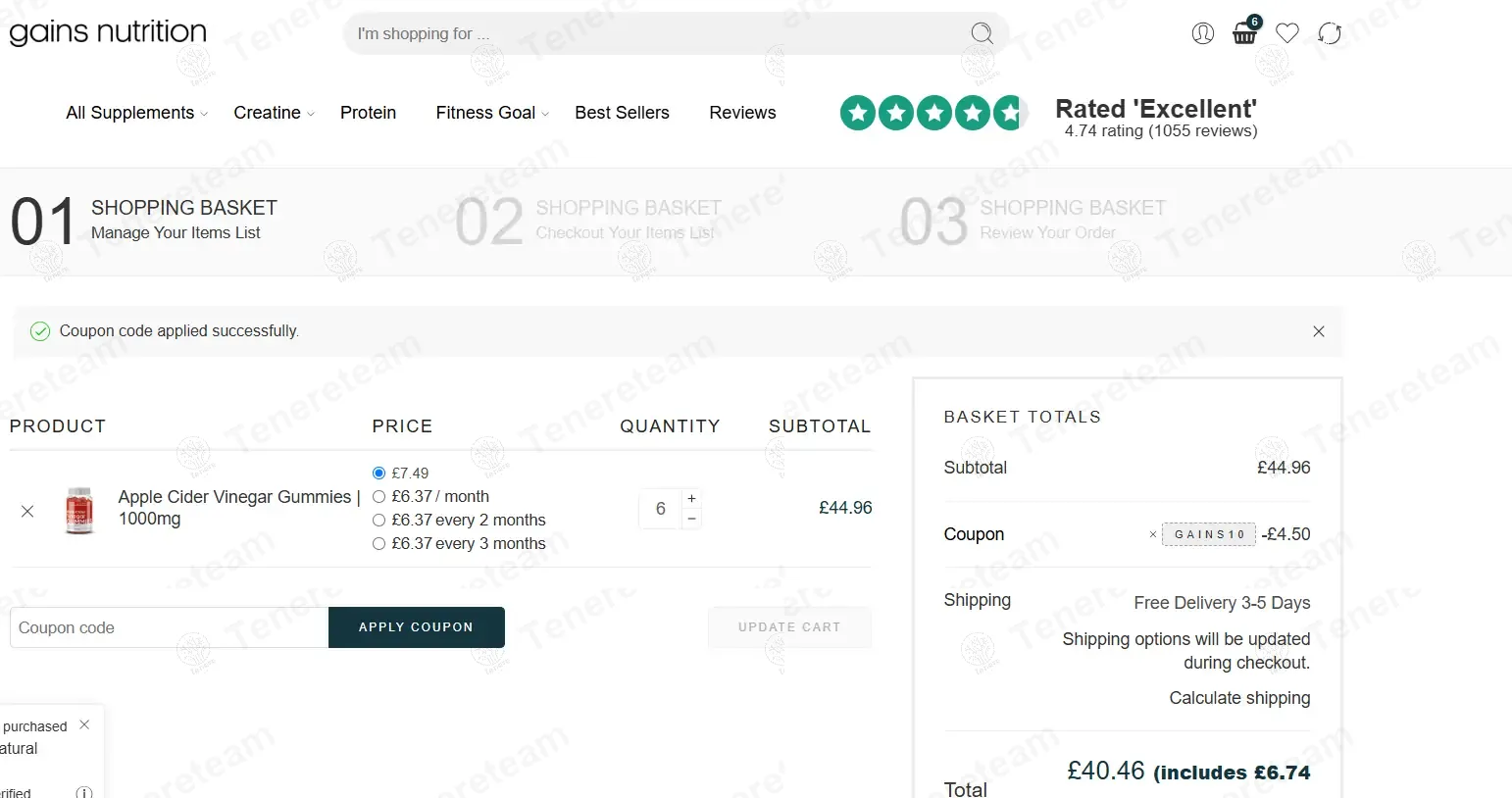Remove the GAINS10 coupon

pos(1153,534)
